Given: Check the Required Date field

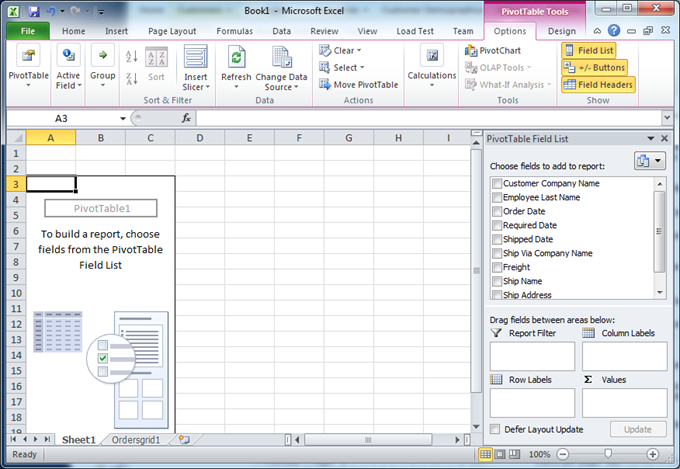Looking at the screenshot, I should (497, 225).
